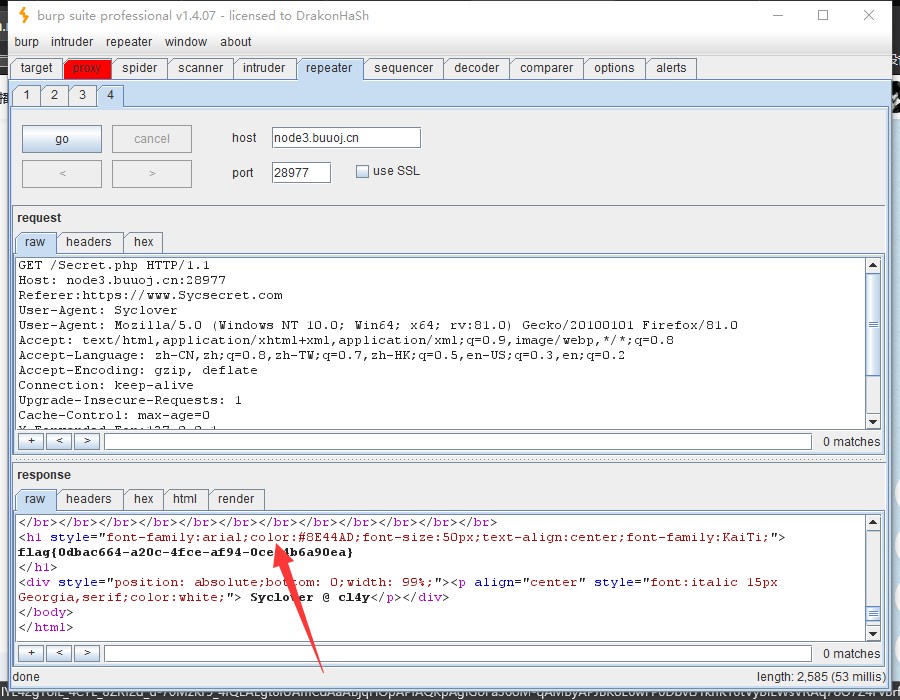This screenshot has height=700, width=900.
Task: Click the response length status text
Action: pos(821,677)
